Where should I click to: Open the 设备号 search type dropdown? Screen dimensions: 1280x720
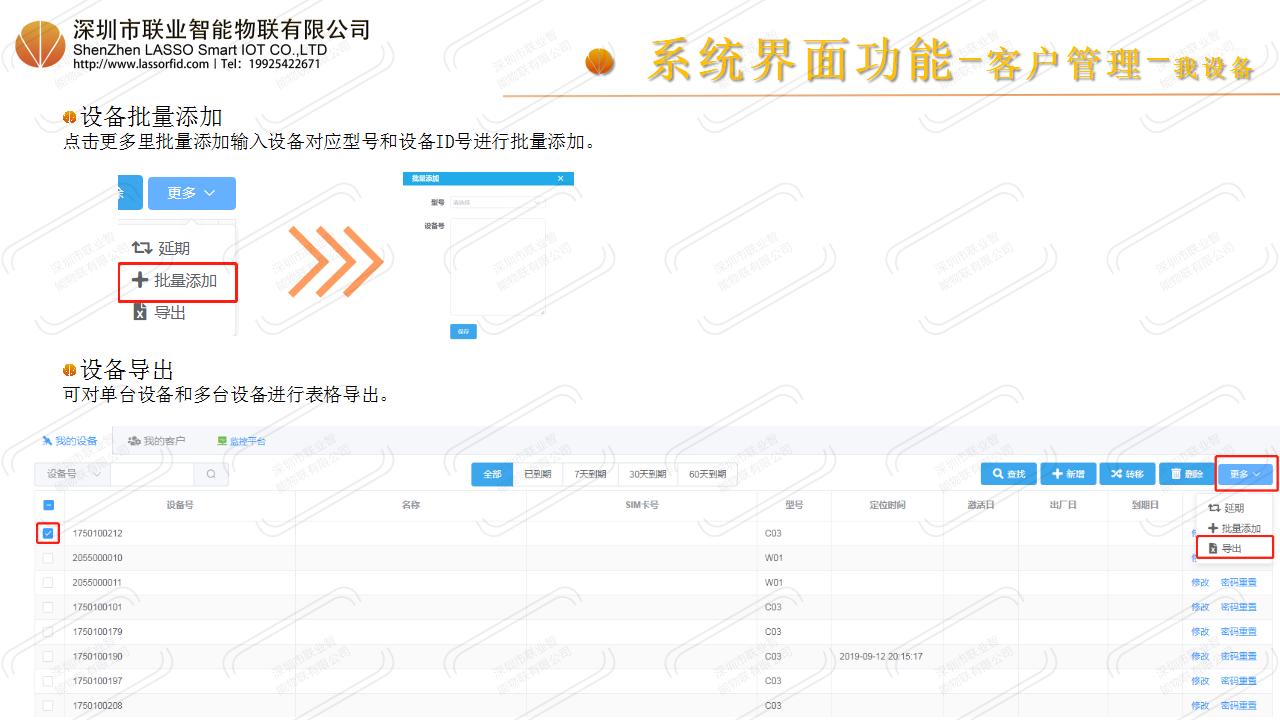point(71,474)
